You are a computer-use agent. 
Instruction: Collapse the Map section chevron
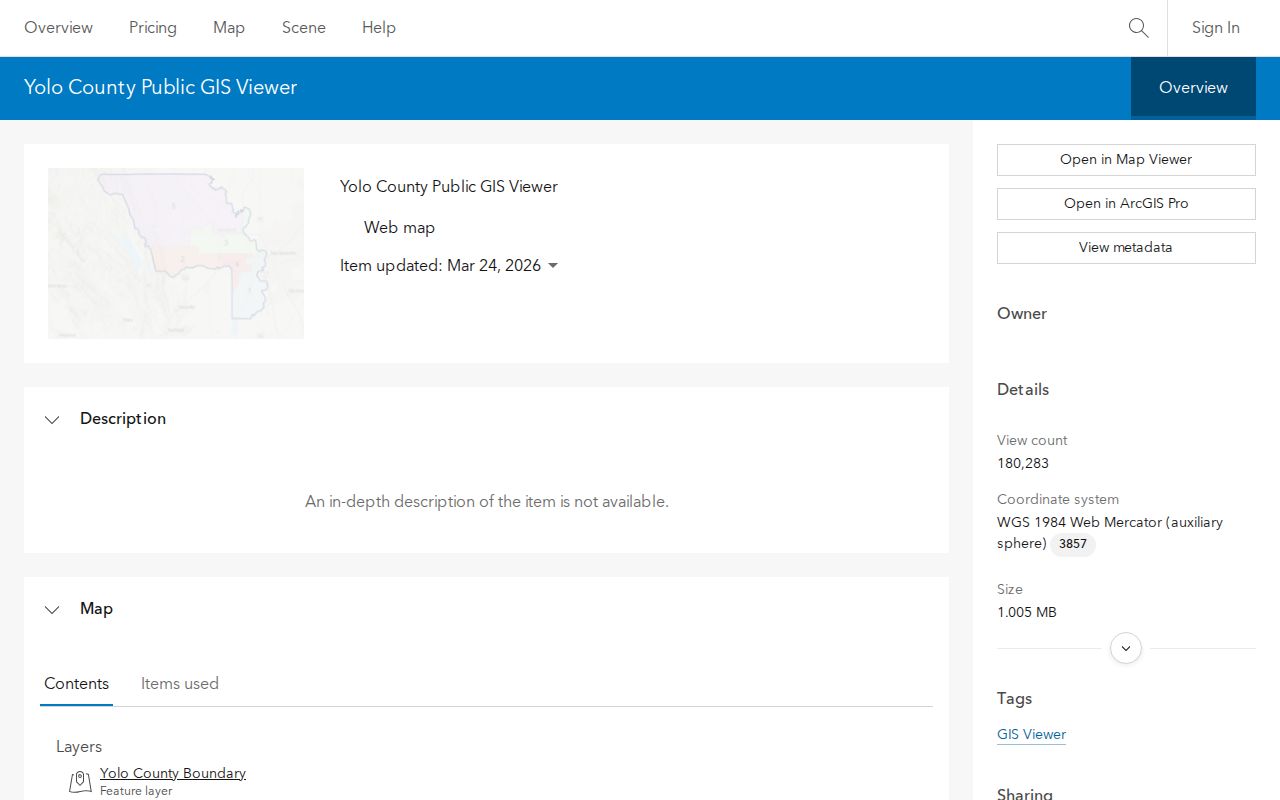pos(52,609)
